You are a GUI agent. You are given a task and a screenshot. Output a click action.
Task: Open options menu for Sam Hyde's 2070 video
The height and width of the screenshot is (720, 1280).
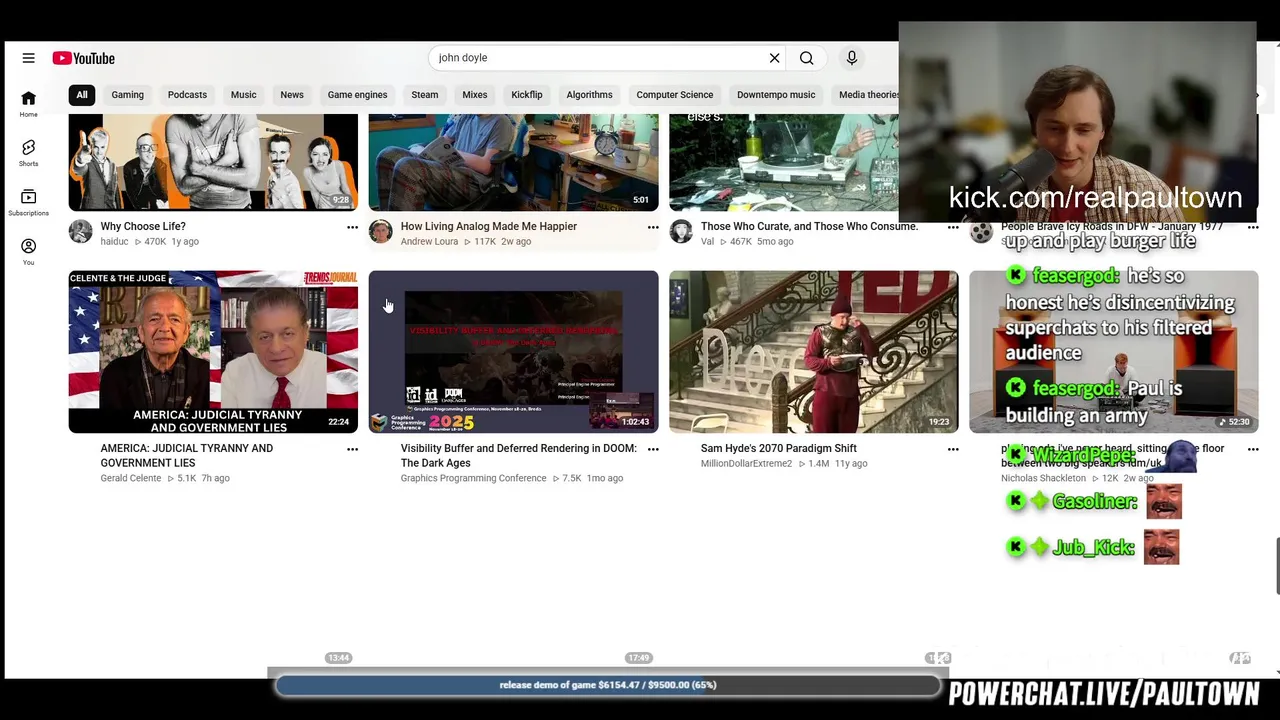click(x=953, y=449)
